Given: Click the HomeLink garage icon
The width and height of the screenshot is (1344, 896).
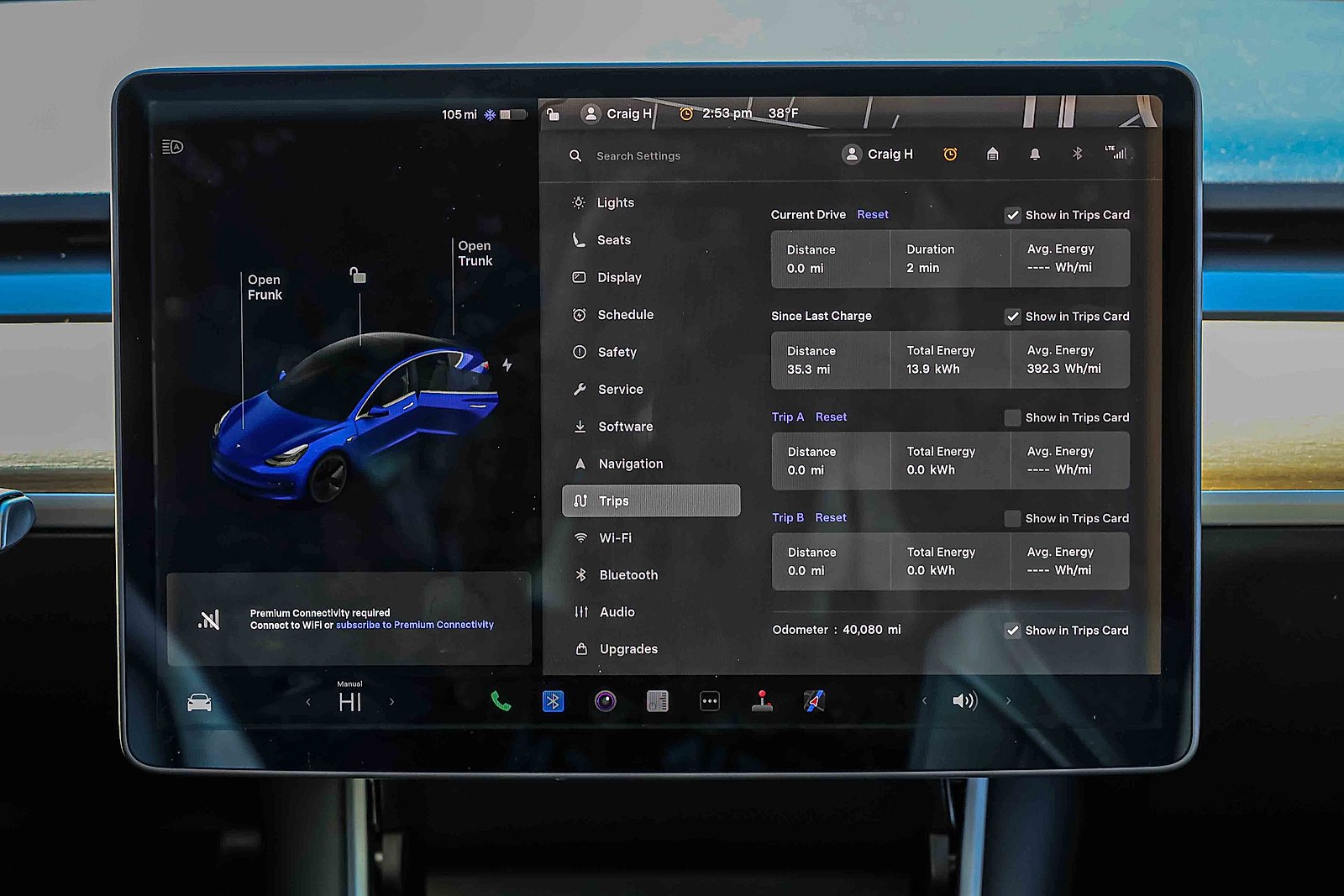Looking at the screenshot, I should pos(992,155).
